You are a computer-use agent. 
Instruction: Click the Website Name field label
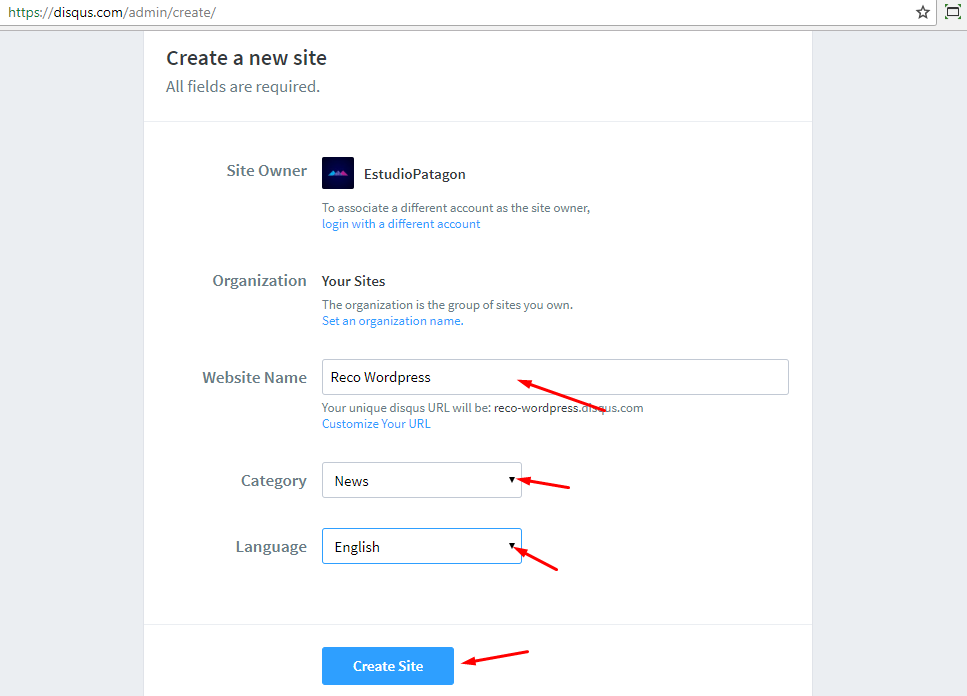[254, 378]
